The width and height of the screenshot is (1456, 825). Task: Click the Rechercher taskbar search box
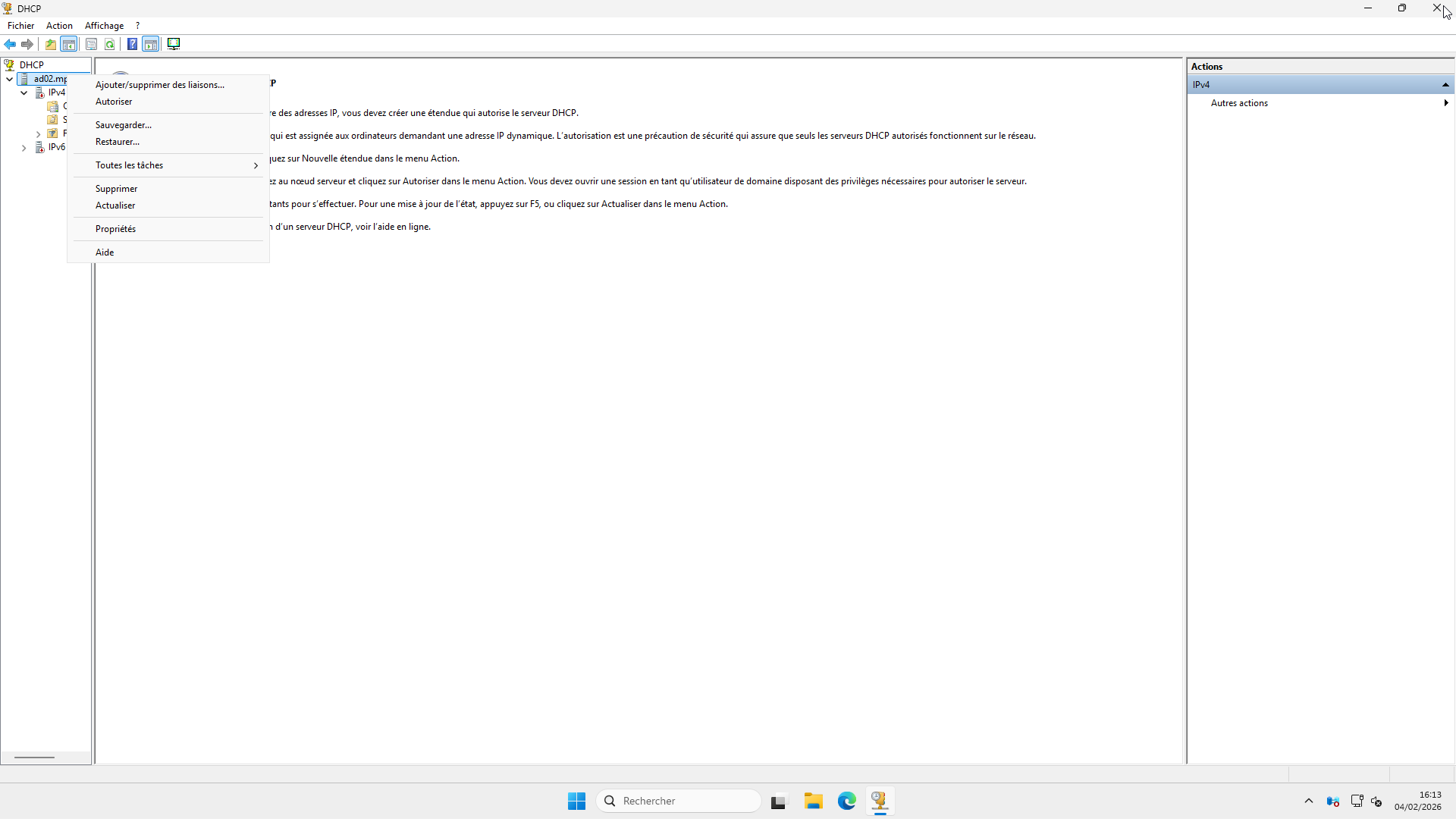point(679,801)
